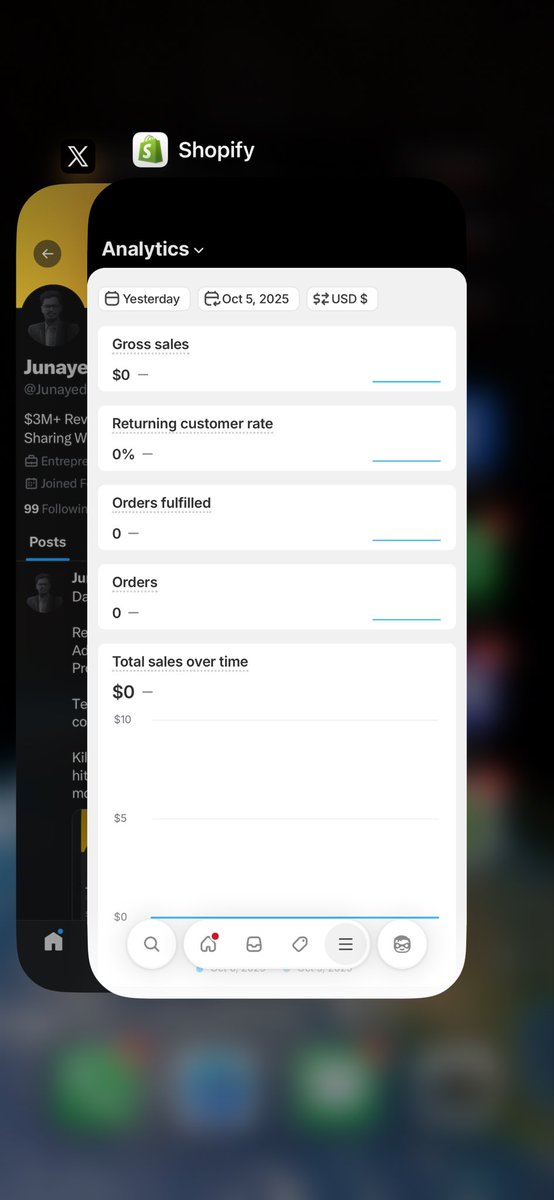Tap the Orders fulfilled sparkline

coord(406,540)
